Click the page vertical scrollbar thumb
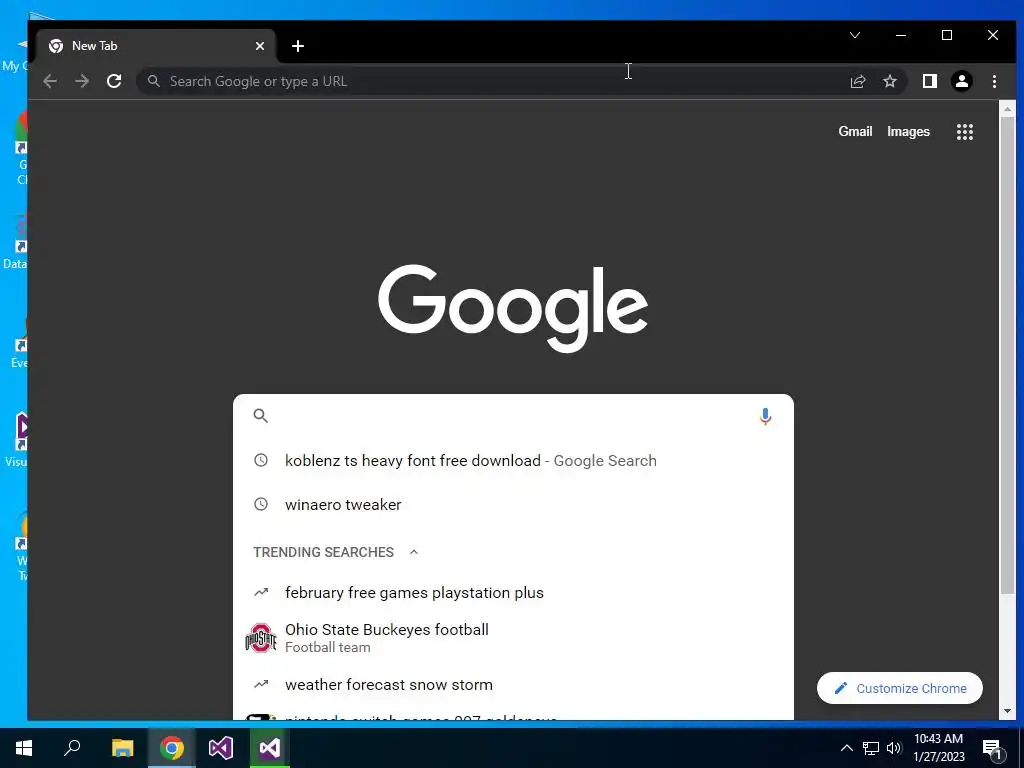This screenshot has width=1024, height=768. pos(1006,356)
